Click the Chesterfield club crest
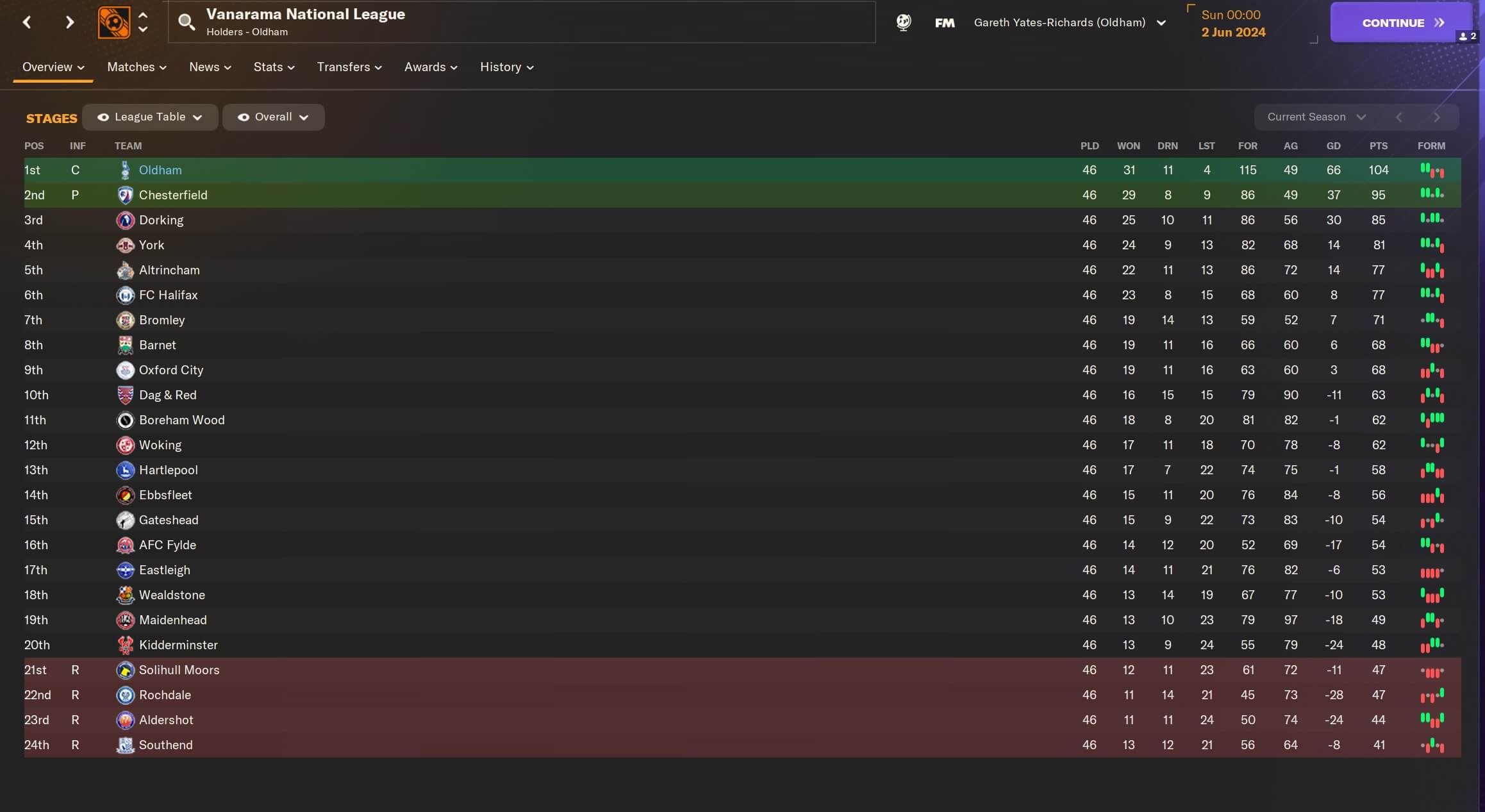This screenshot has width=1485, height=812. [126, 195]
